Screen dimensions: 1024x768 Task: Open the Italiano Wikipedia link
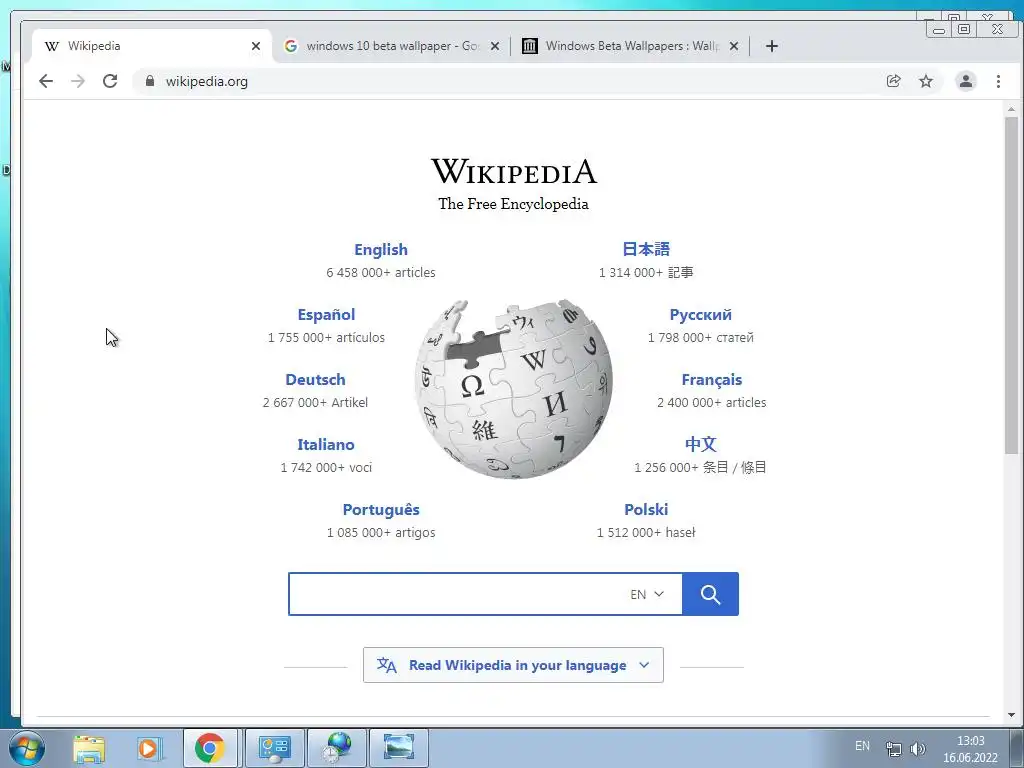click(326, 445)
